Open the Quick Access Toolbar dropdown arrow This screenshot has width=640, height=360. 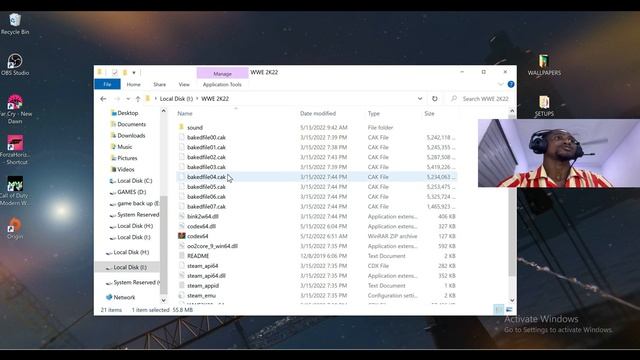click(x=134, y=73)
